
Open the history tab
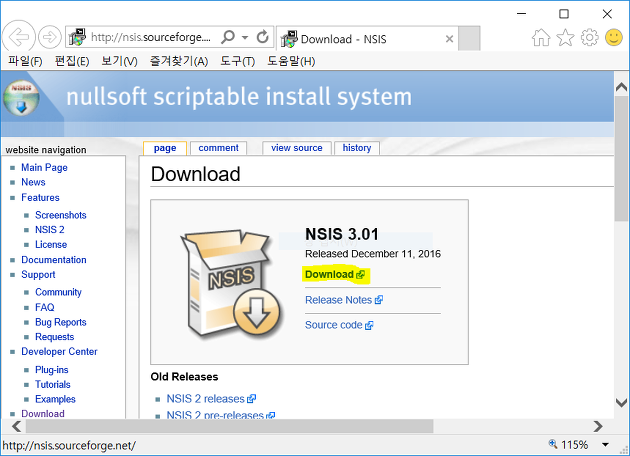[x=357, y=148]
